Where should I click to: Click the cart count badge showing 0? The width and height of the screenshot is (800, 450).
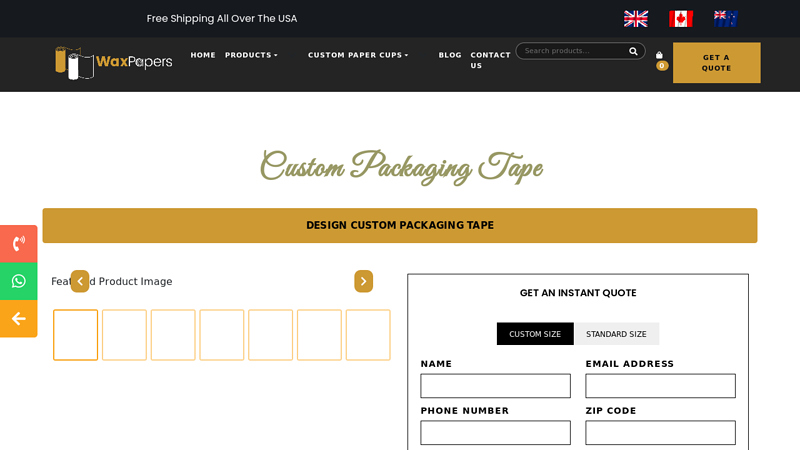click(662, 66)
